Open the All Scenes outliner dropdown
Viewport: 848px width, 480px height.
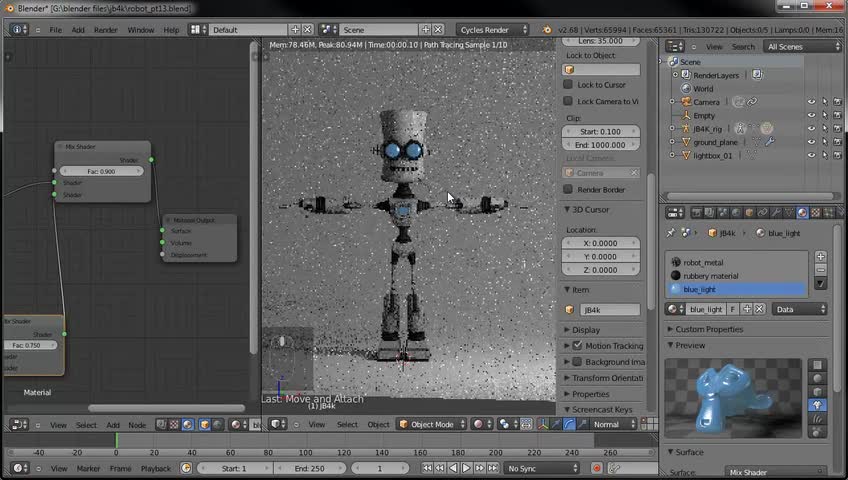click(803, 46)
